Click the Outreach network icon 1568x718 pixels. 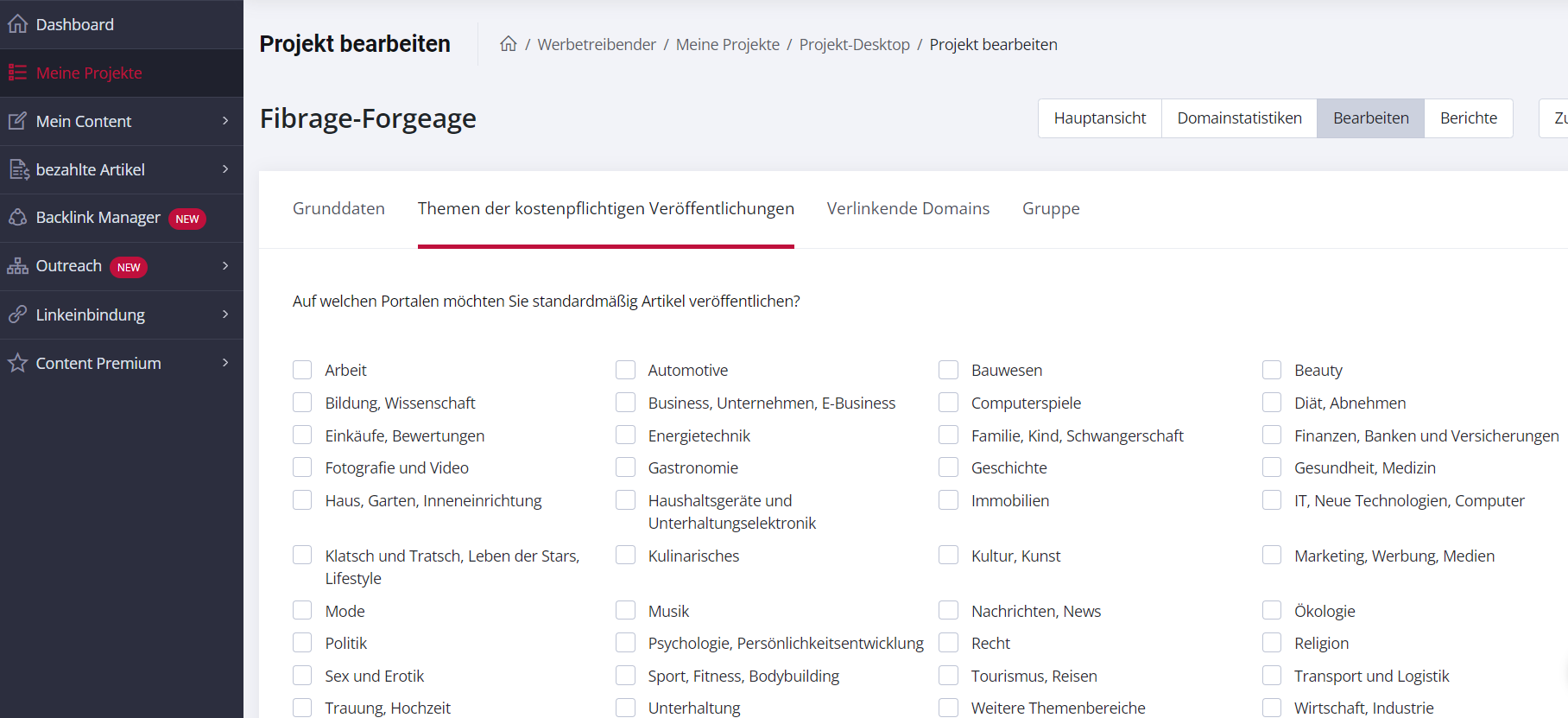point(17,266)
